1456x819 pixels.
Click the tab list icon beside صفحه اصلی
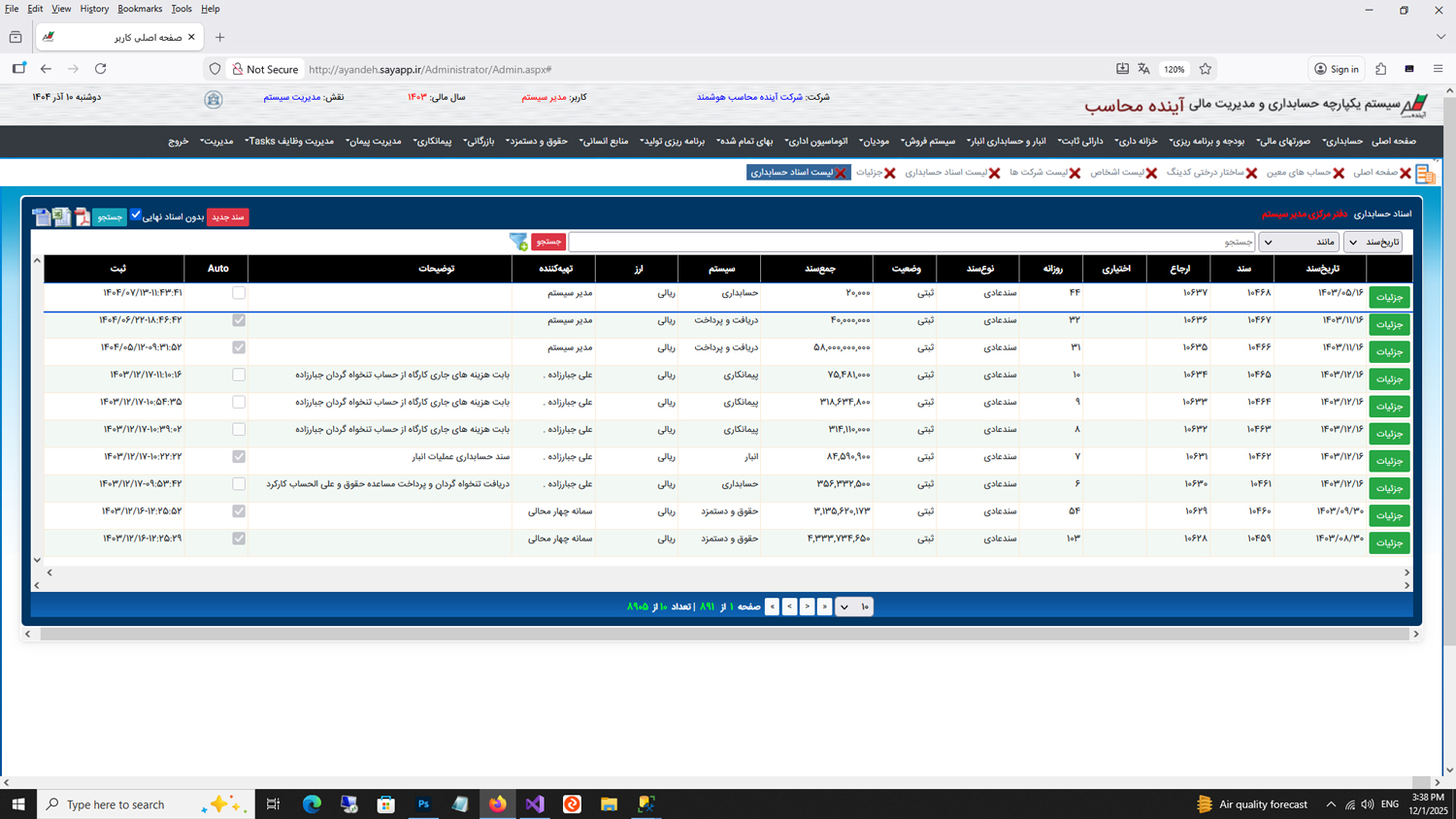1425,174
